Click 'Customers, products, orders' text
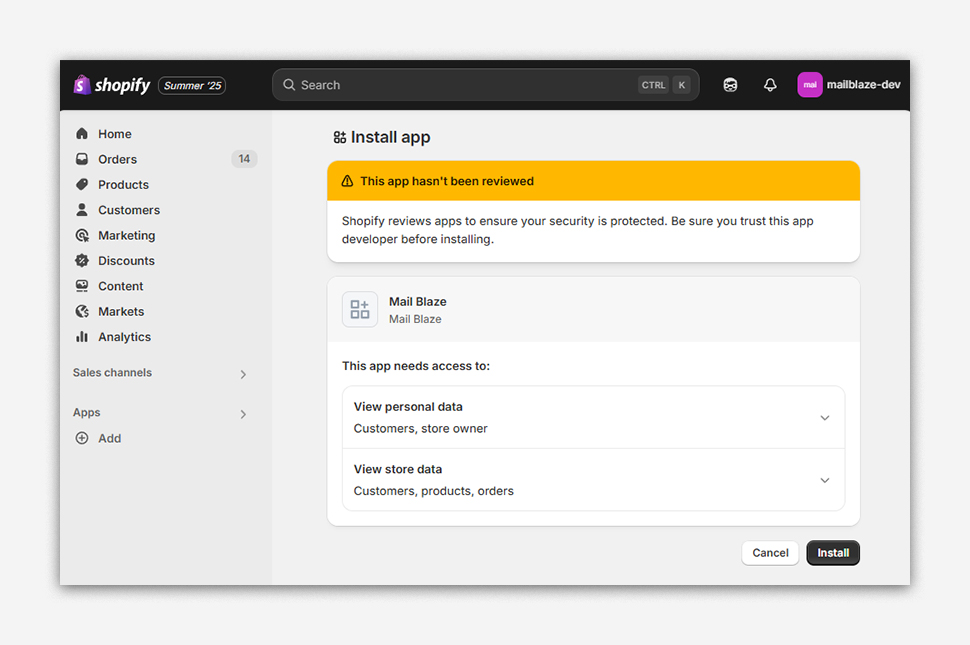This screenshot has width=970, height=645. (x=434, y=491)
